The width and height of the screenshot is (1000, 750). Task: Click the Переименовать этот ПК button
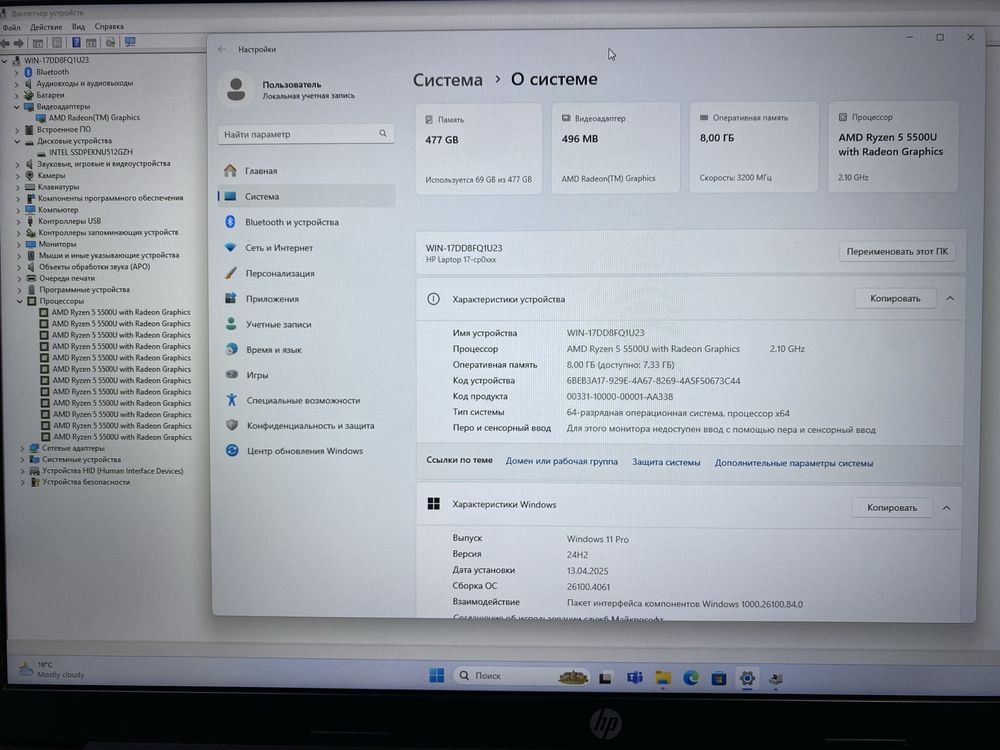[x=897, y=252]
